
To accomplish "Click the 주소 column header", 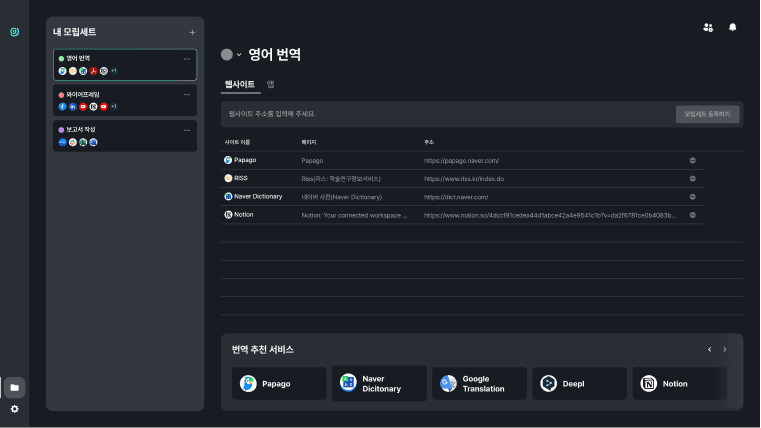I will coord(429,142).
